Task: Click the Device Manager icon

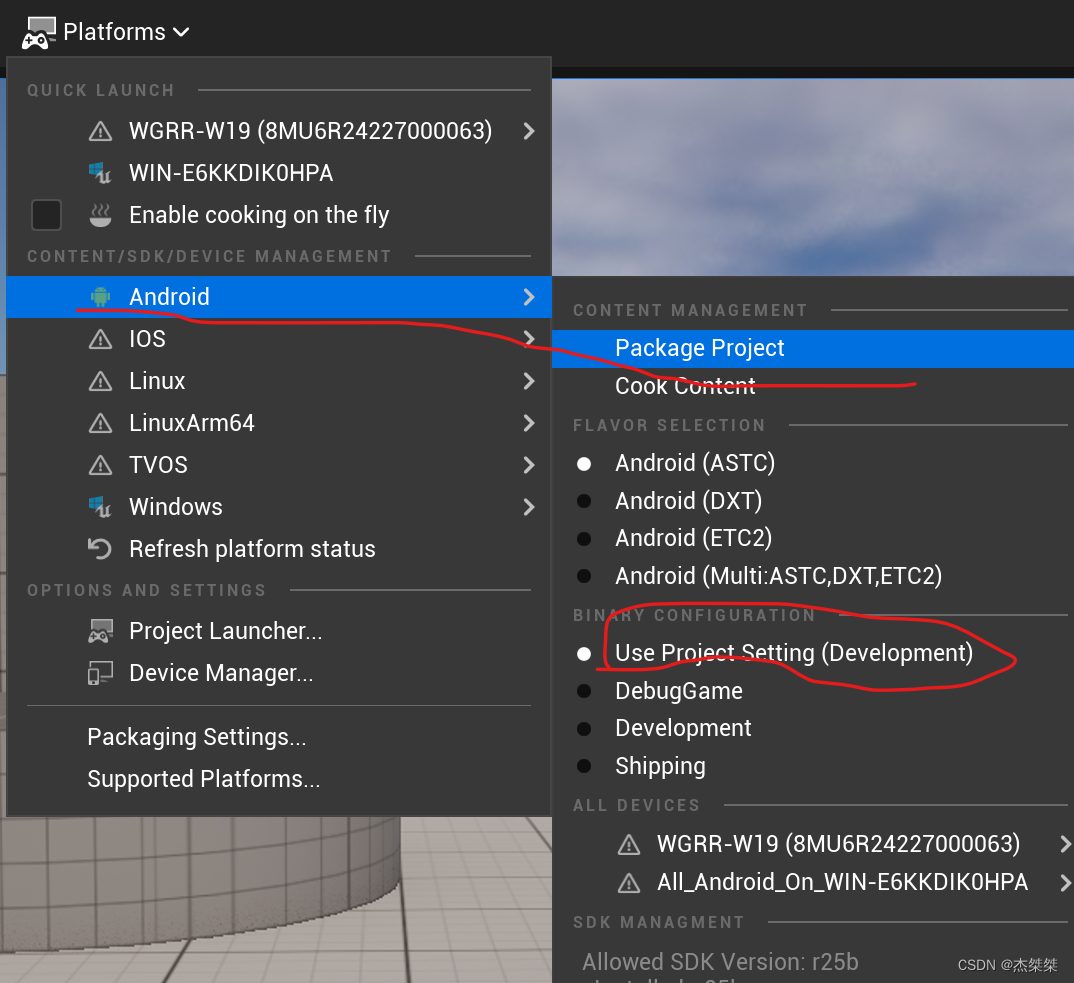Action: click(x=101, y=673)
